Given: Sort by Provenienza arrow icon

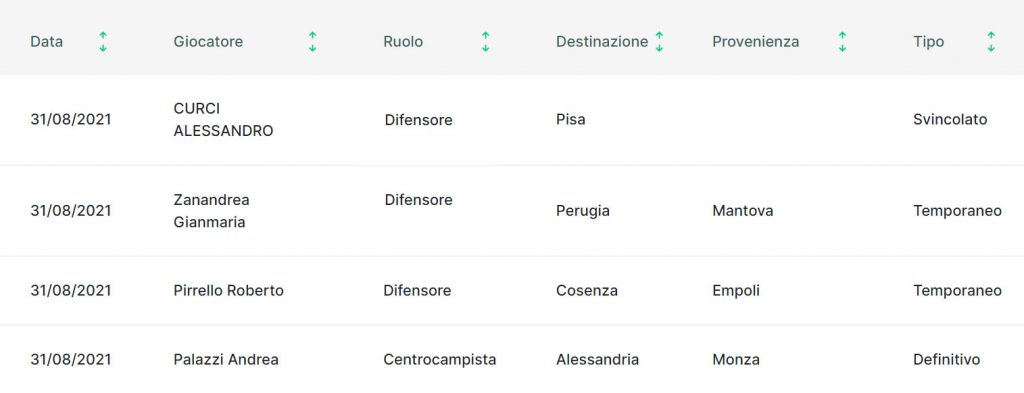Looking at the screenshot, I should tap(842, 42).
